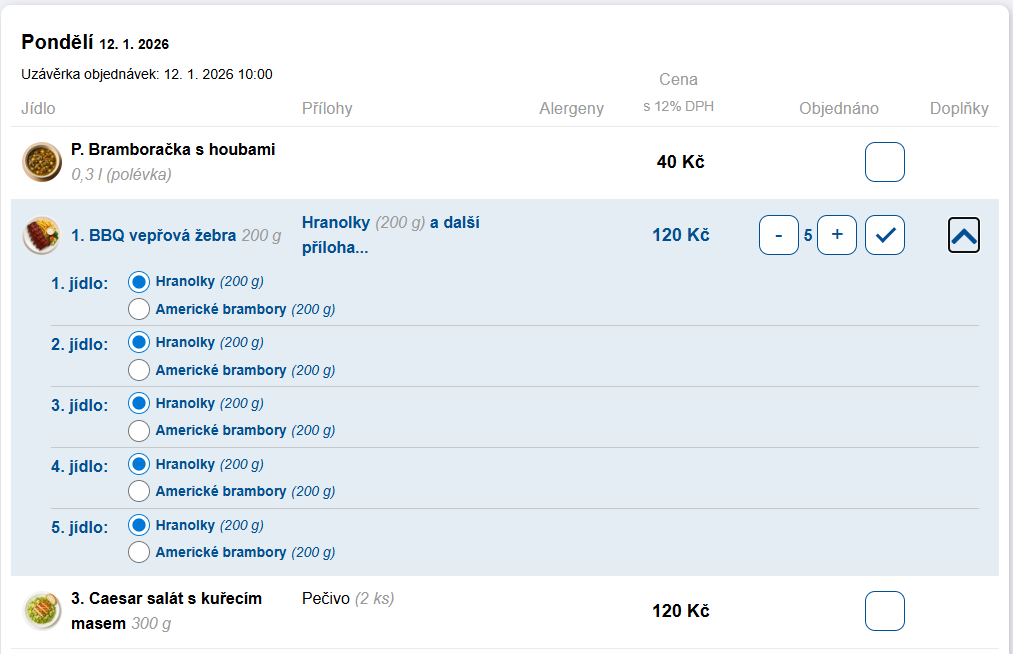The height and width of the screenshot is (654, 1013).
Task: Choose Americké brambory for 2. jídlo
Action: [x=140, y=370]
